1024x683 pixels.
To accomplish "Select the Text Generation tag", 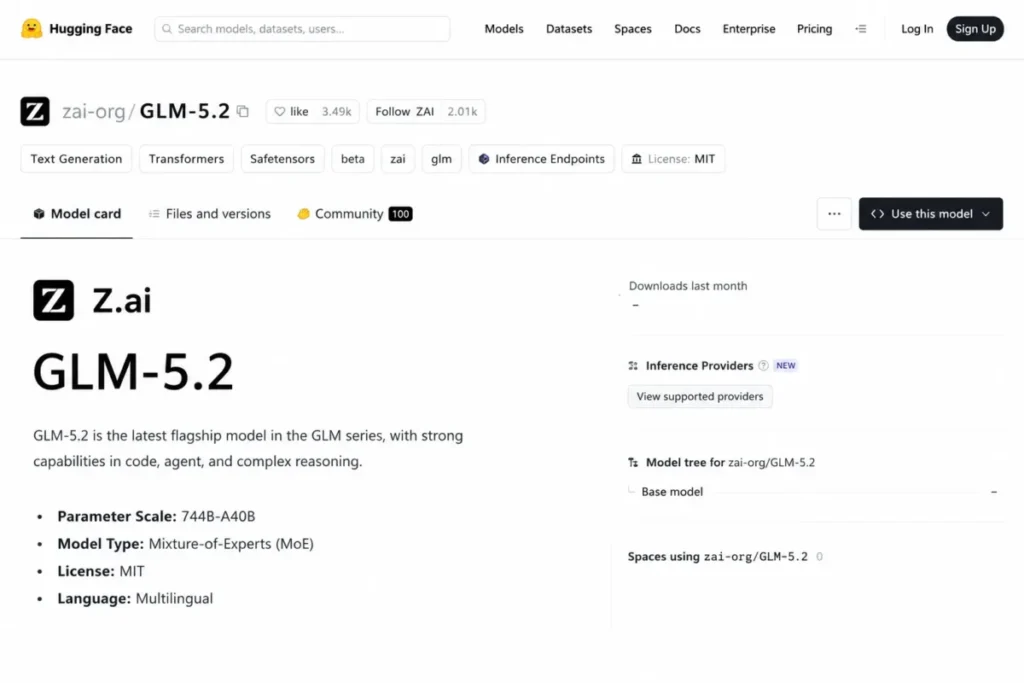I will (76, 159).
